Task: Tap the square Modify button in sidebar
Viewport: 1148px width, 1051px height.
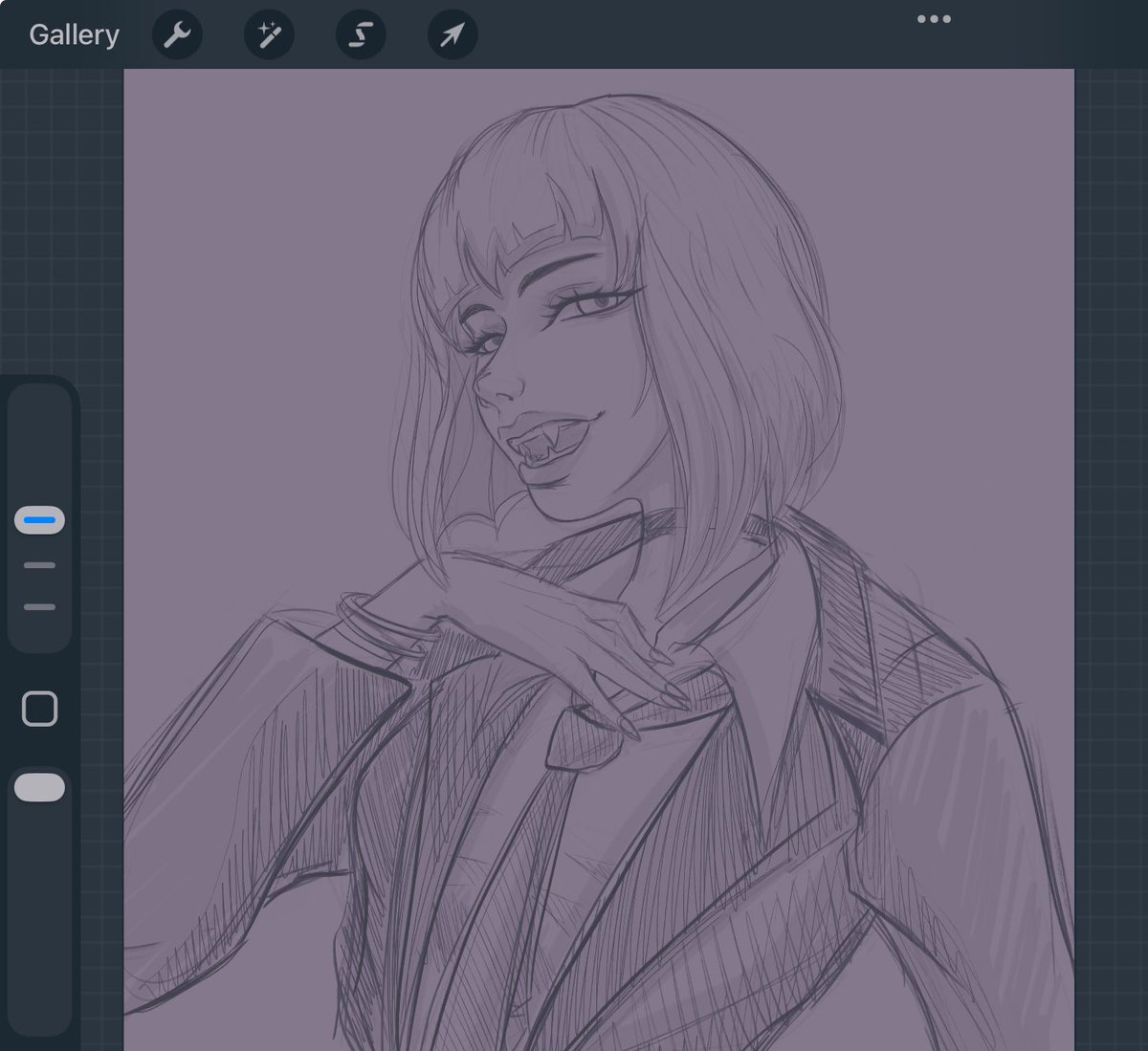Action: coord(39,709)
